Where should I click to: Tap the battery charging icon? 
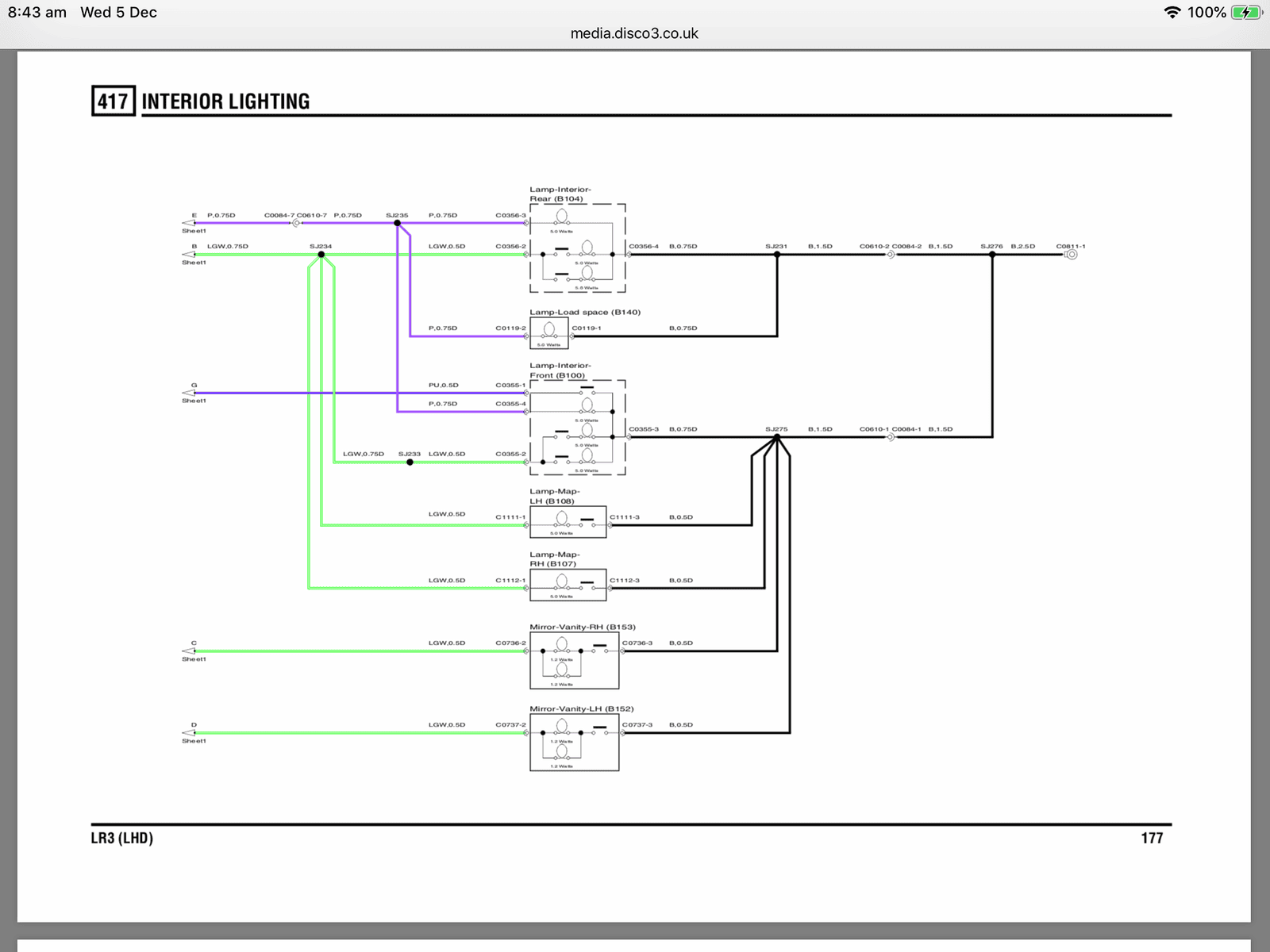point(1246,12)
